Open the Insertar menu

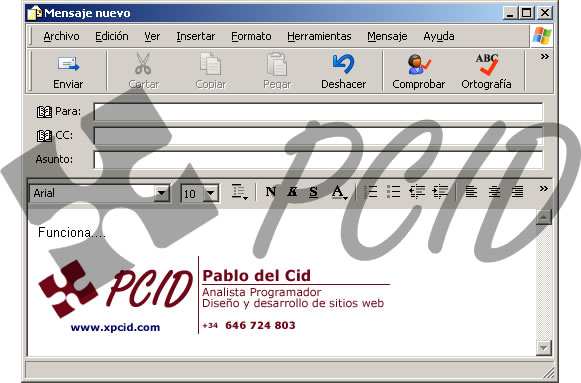point(196,36)
